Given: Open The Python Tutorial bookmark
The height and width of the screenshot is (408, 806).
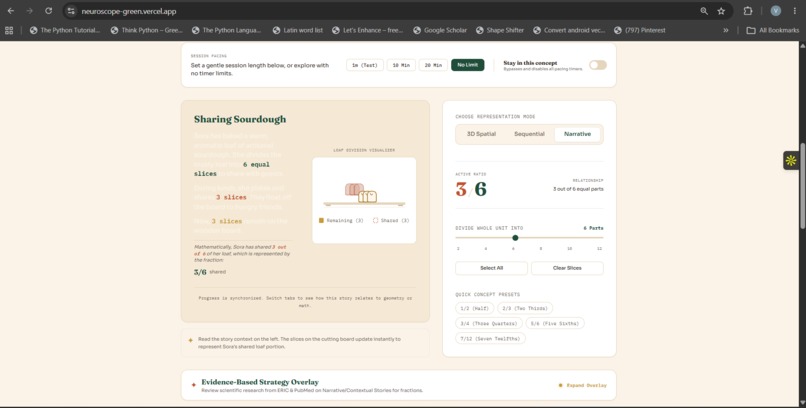Looking at the screenshot, I should (x=65, y=30).
